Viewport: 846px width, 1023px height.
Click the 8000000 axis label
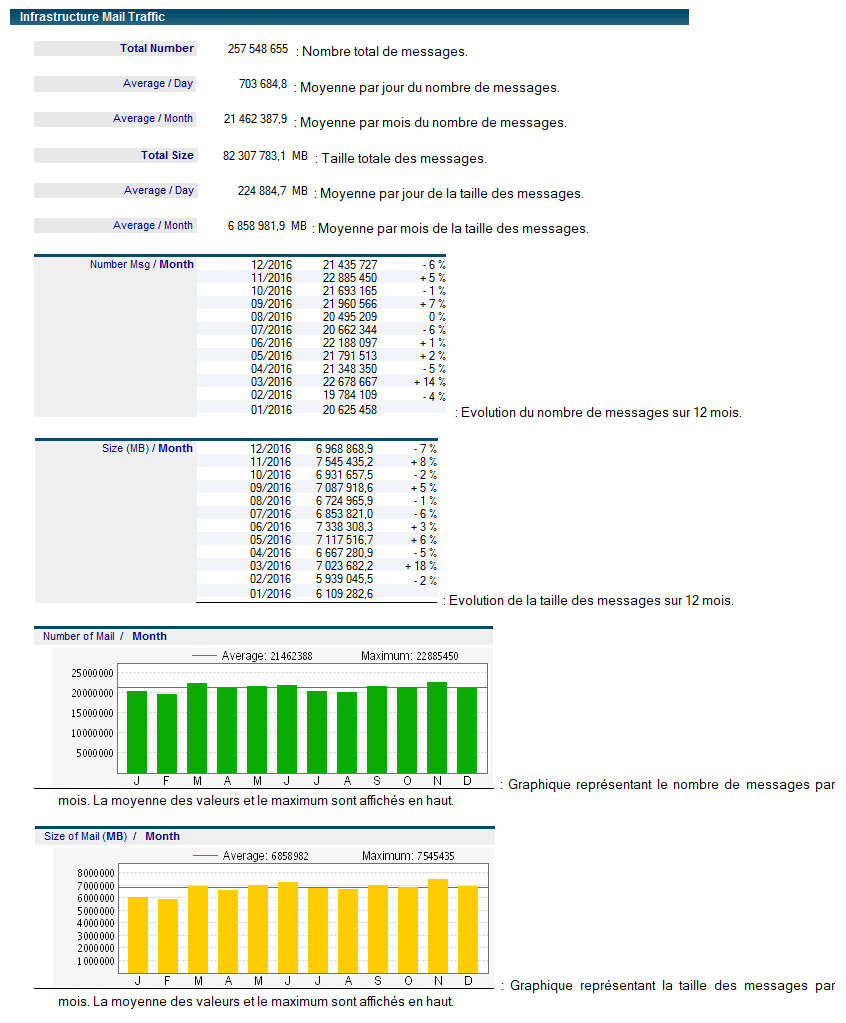coord(95,874)
